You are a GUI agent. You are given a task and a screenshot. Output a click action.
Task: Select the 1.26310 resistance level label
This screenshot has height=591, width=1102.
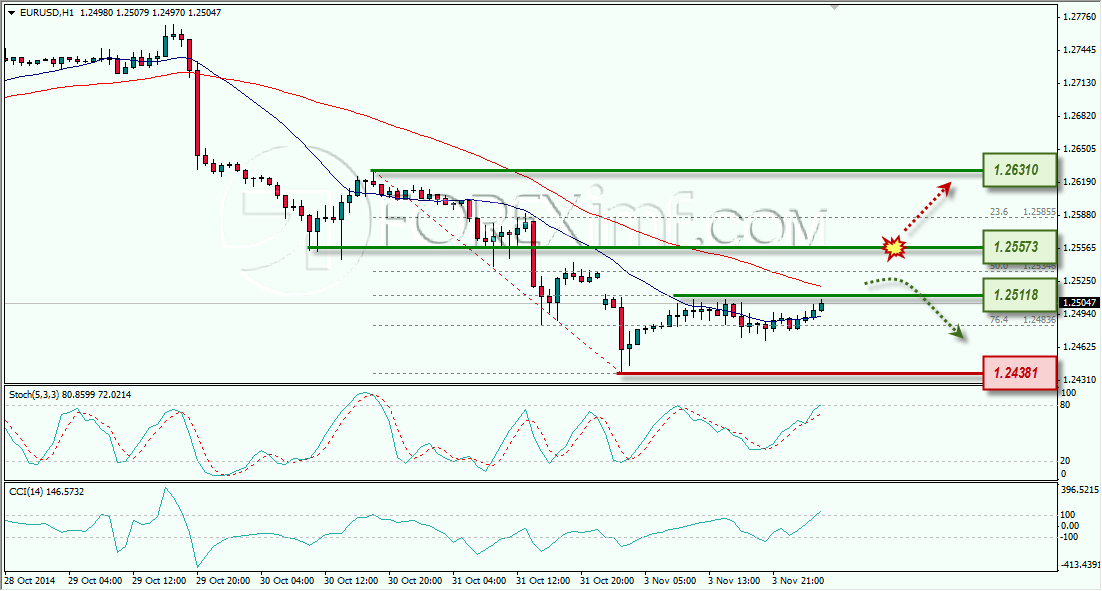pyautogui.click(x=1019, y=169)
